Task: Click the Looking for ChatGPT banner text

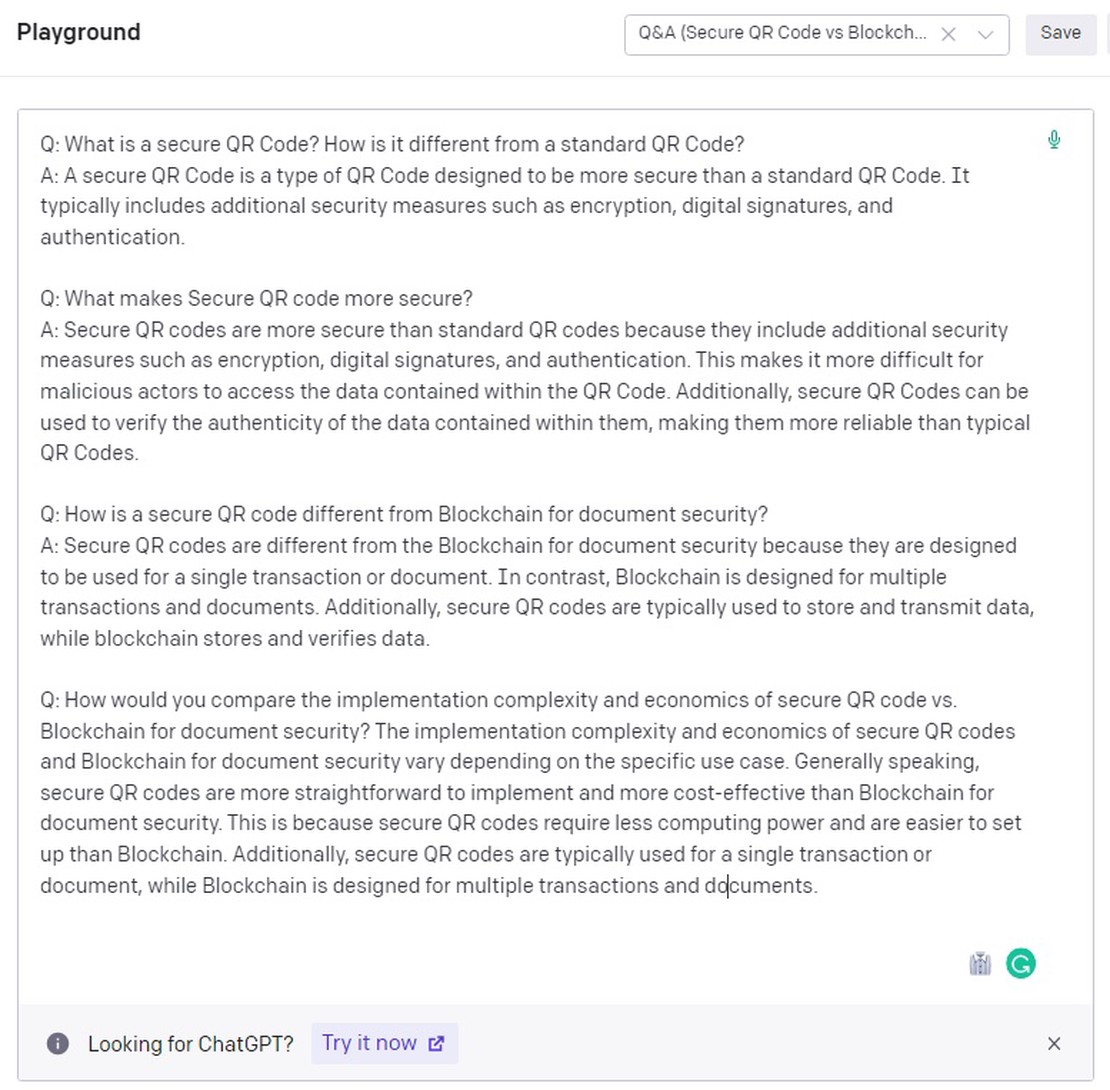Action: tap(190, 1043)
